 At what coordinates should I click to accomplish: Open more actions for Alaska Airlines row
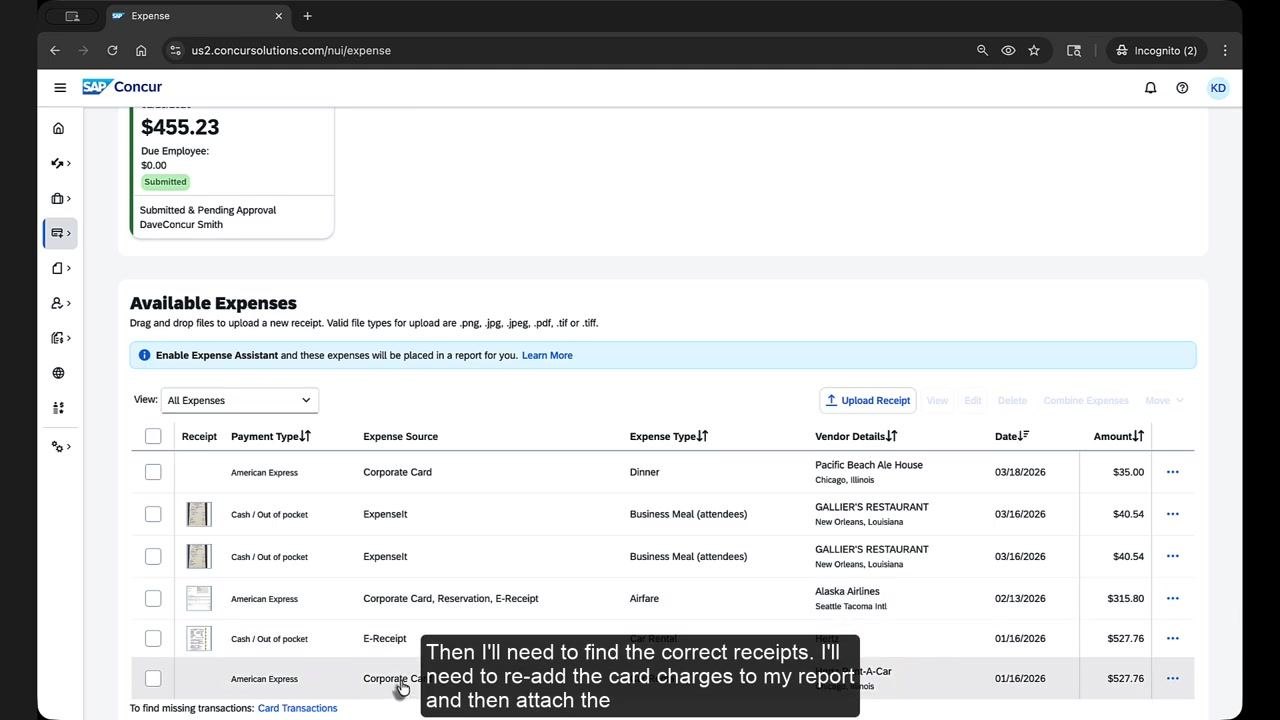(x=1173, y=598)
